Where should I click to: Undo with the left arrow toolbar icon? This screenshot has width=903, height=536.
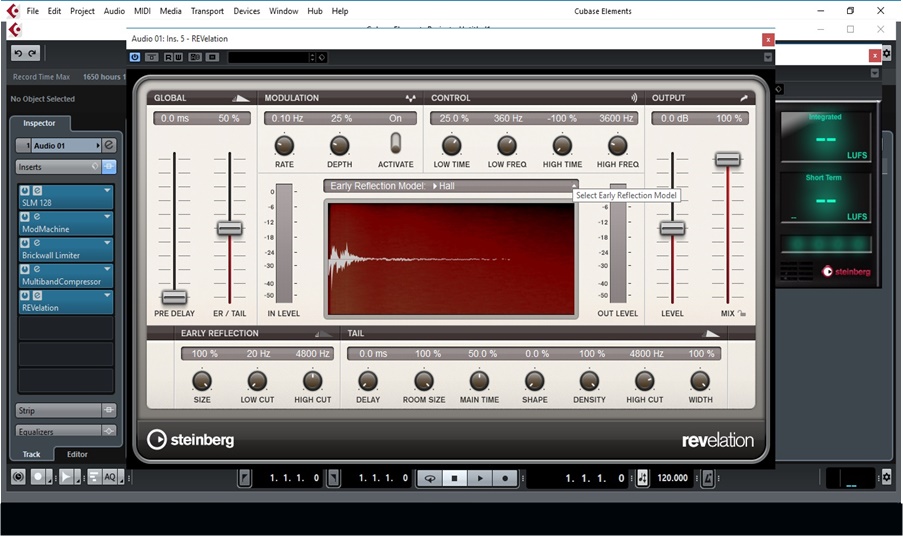[18, 54]
